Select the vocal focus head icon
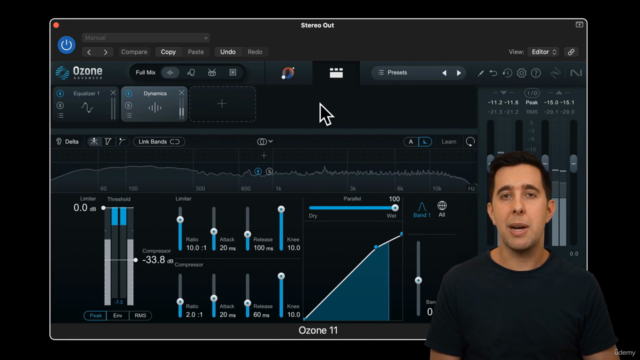 coord(191,73)
